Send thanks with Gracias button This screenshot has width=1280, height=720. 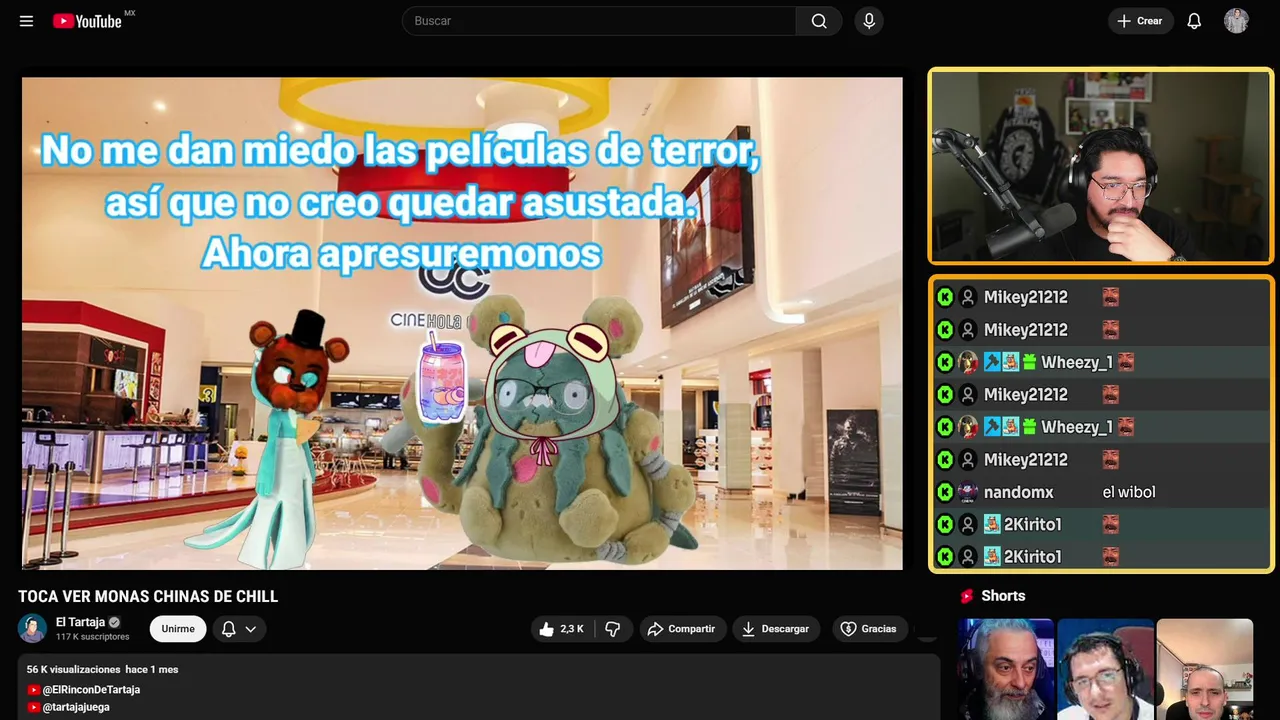(x=868, y=629)
